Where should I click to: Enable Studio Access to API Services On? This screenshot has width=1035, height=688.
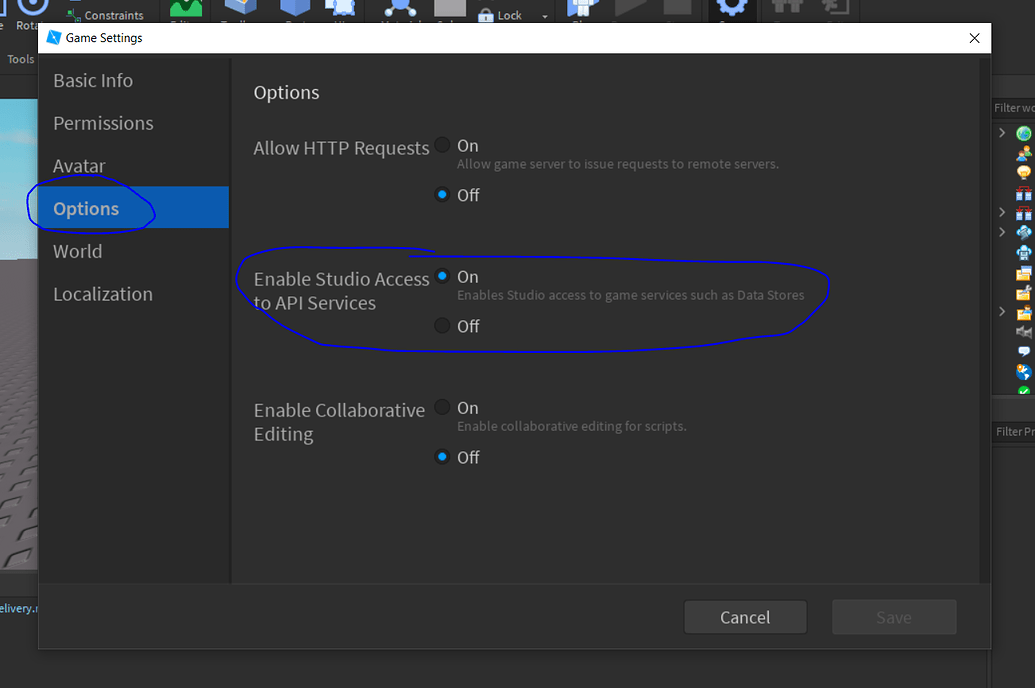(x=442, y=276)
